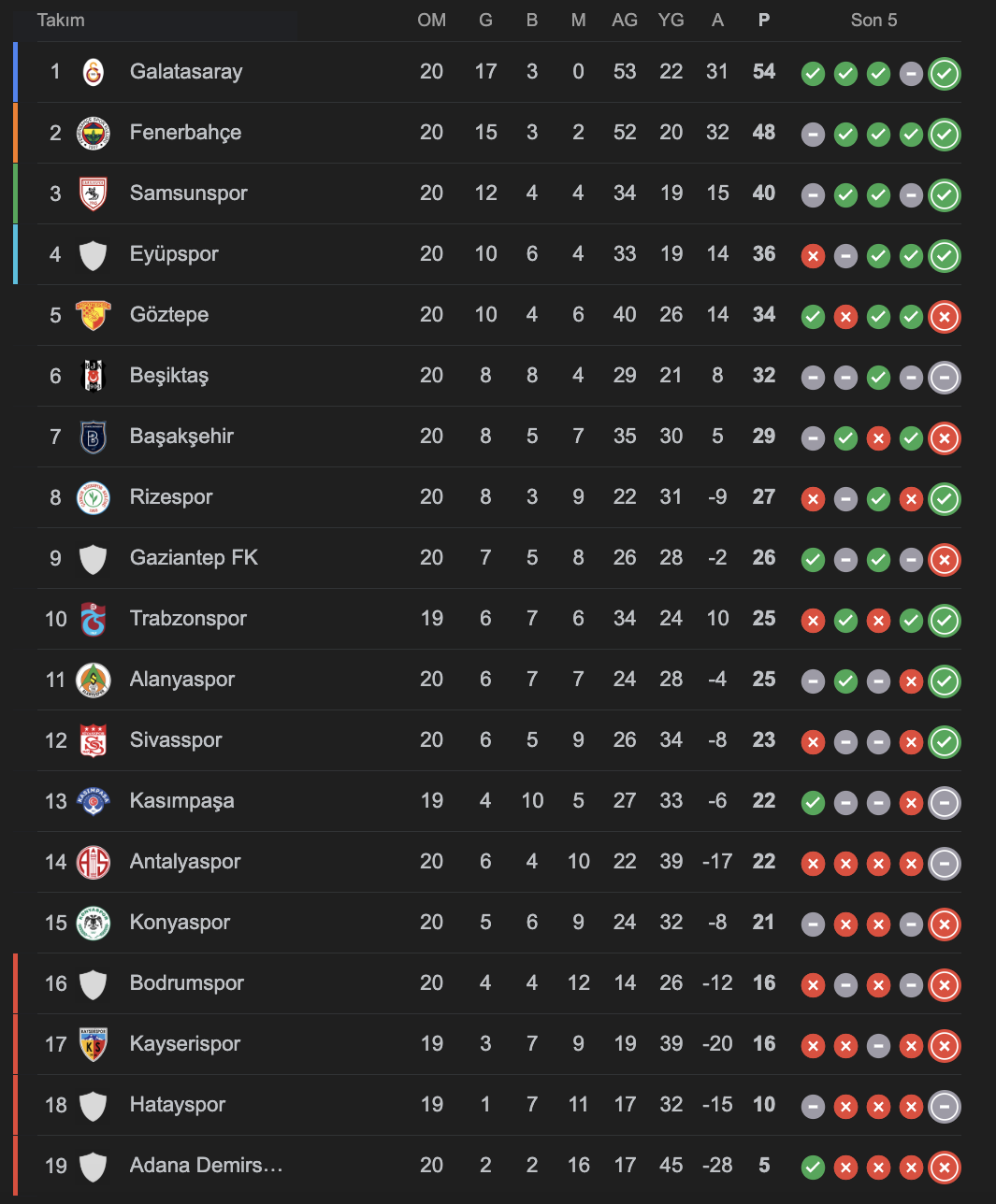Open the Eyüpspor team link
Image resolution: width=996 pixels, height=1204 pixels.
click(x=174, y=254)
